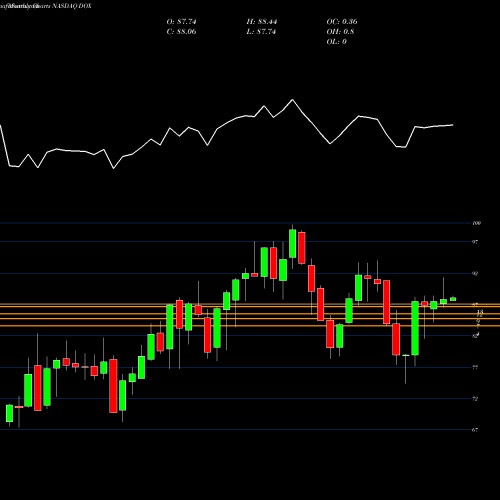Click the OL: 0 reading
This screenshot has width=500, height=500.
[336, 42]
